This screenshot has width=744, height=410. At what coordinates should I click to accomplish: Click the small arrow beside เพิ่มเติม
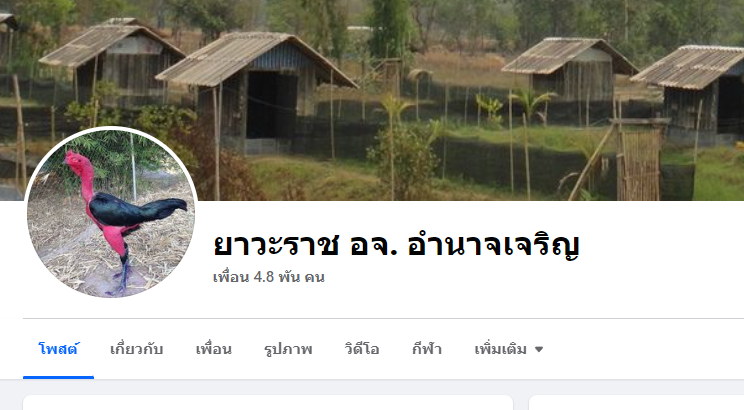[x=539, y=350]
